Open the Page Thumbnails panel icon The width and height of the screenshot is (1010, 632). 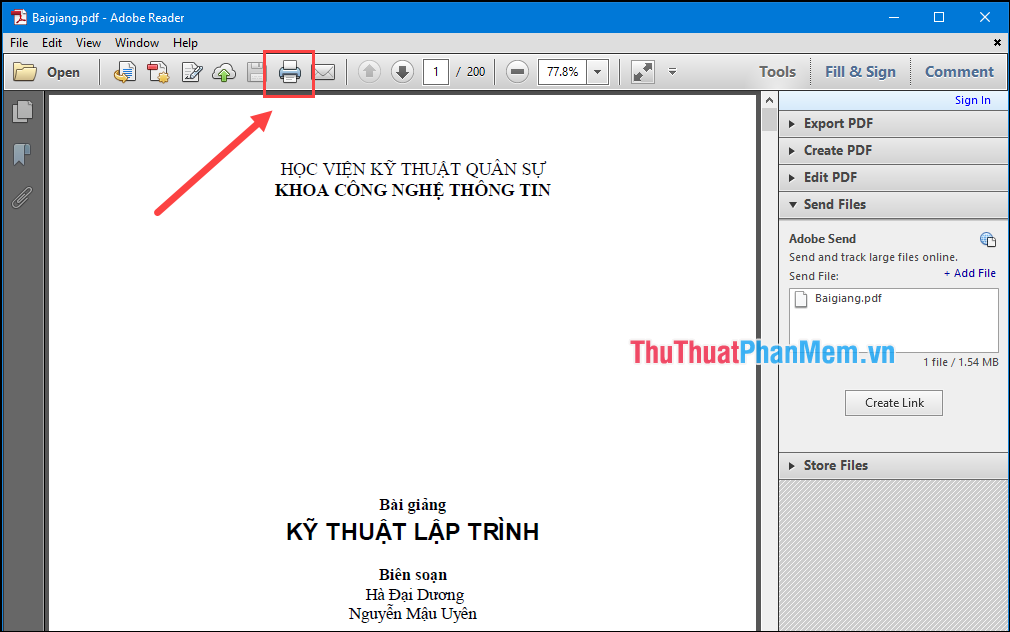coord(23,111)
